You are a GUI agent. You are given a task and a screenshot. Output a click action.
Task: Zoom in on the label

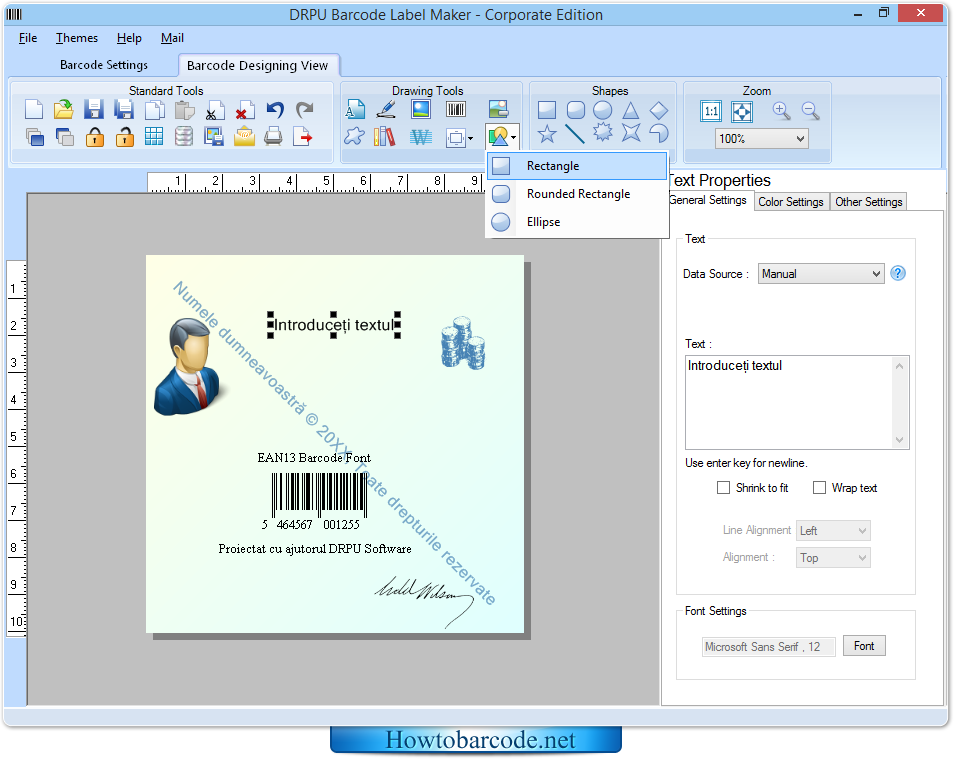(781, 110)
